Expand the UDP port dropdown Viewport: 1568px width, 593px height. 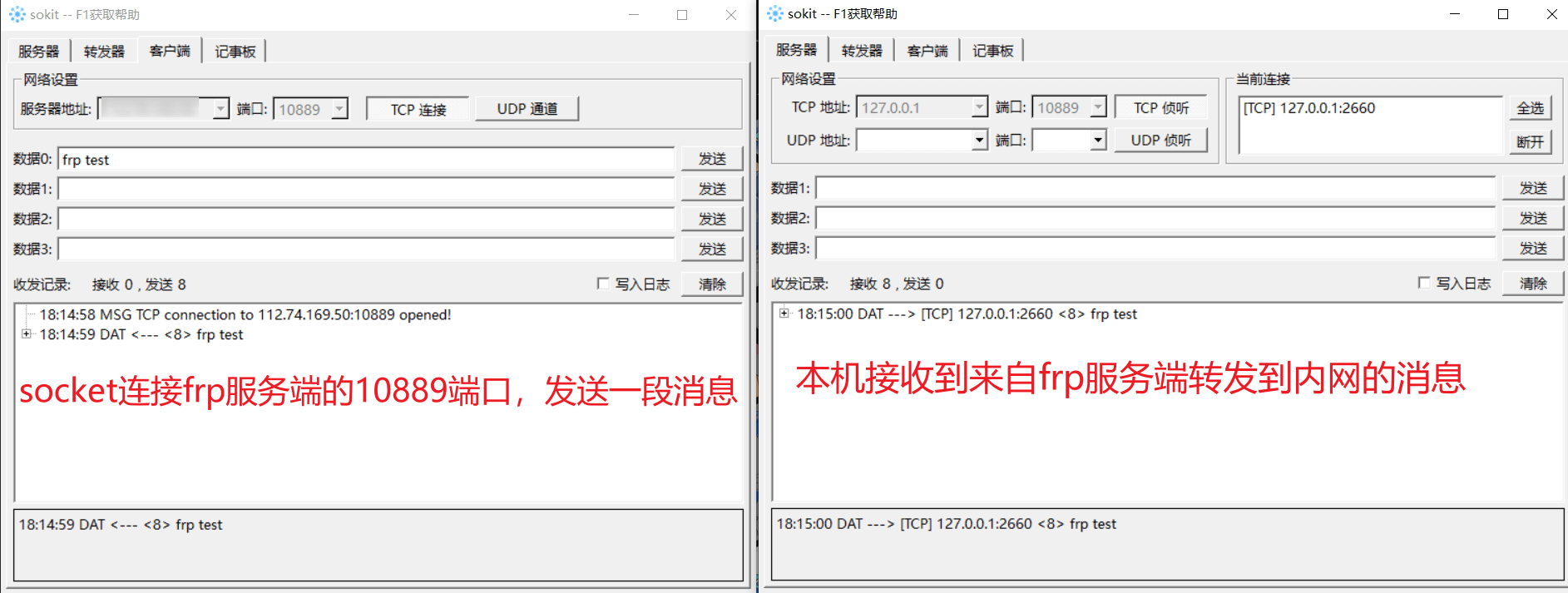point(1098,140)
